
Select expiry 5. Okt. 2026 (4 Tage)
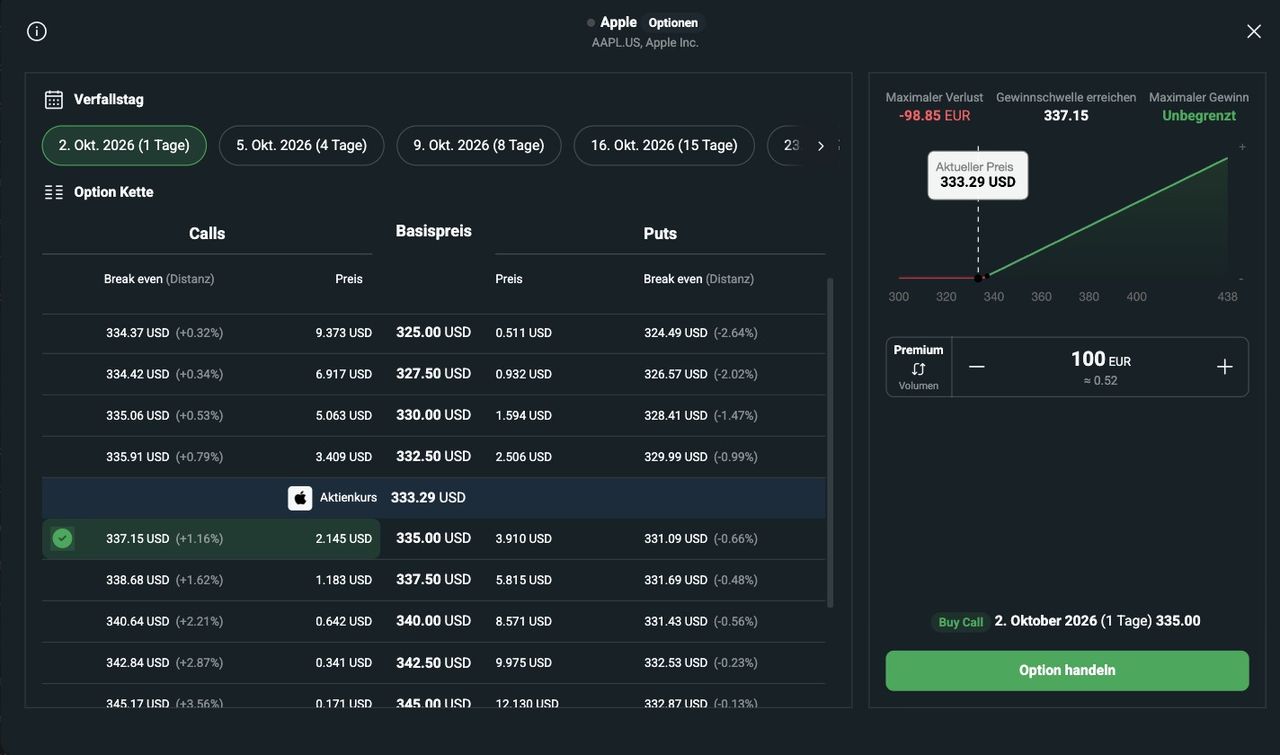click(302, 145)
